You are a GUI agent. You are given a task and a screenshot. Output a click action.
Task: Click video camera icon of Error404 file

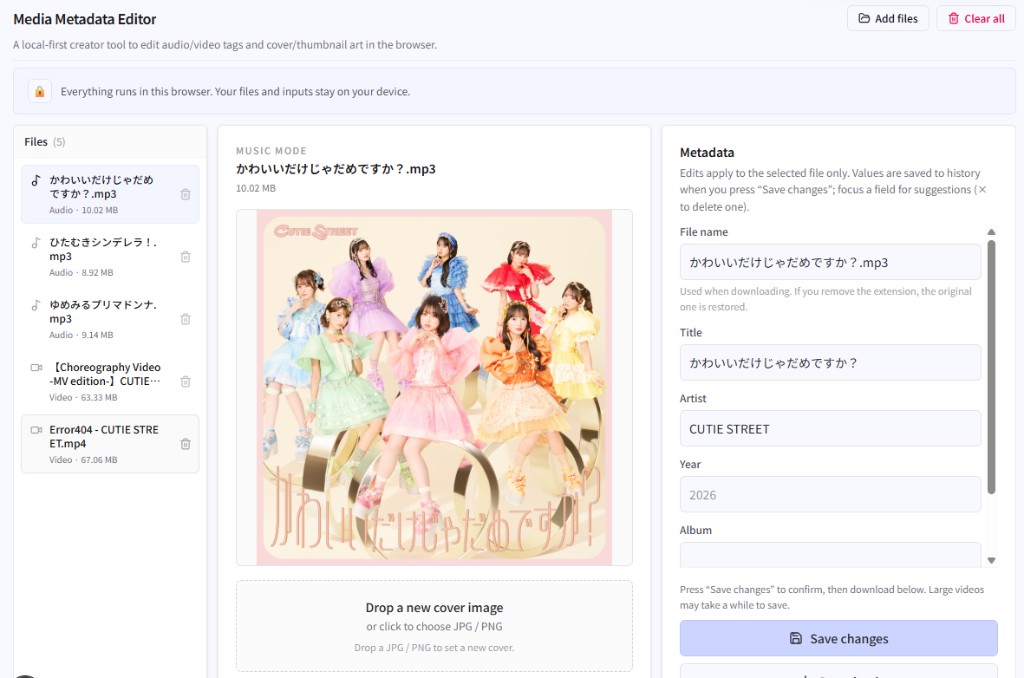37,430
